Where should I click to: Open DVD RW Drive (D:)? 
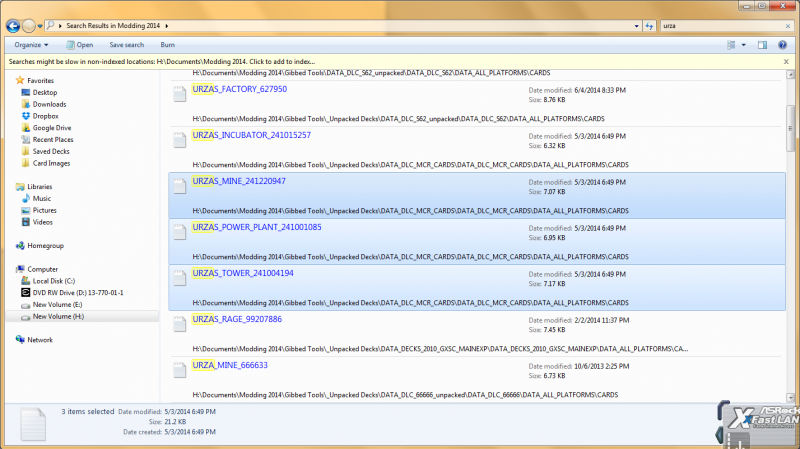click(x=78, y=292)
